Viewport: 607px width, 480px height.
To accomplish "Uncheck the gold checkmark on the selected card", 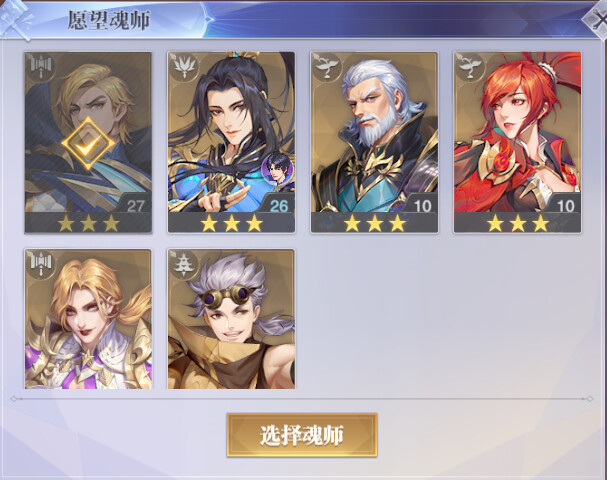I will (x=88, y=144).
